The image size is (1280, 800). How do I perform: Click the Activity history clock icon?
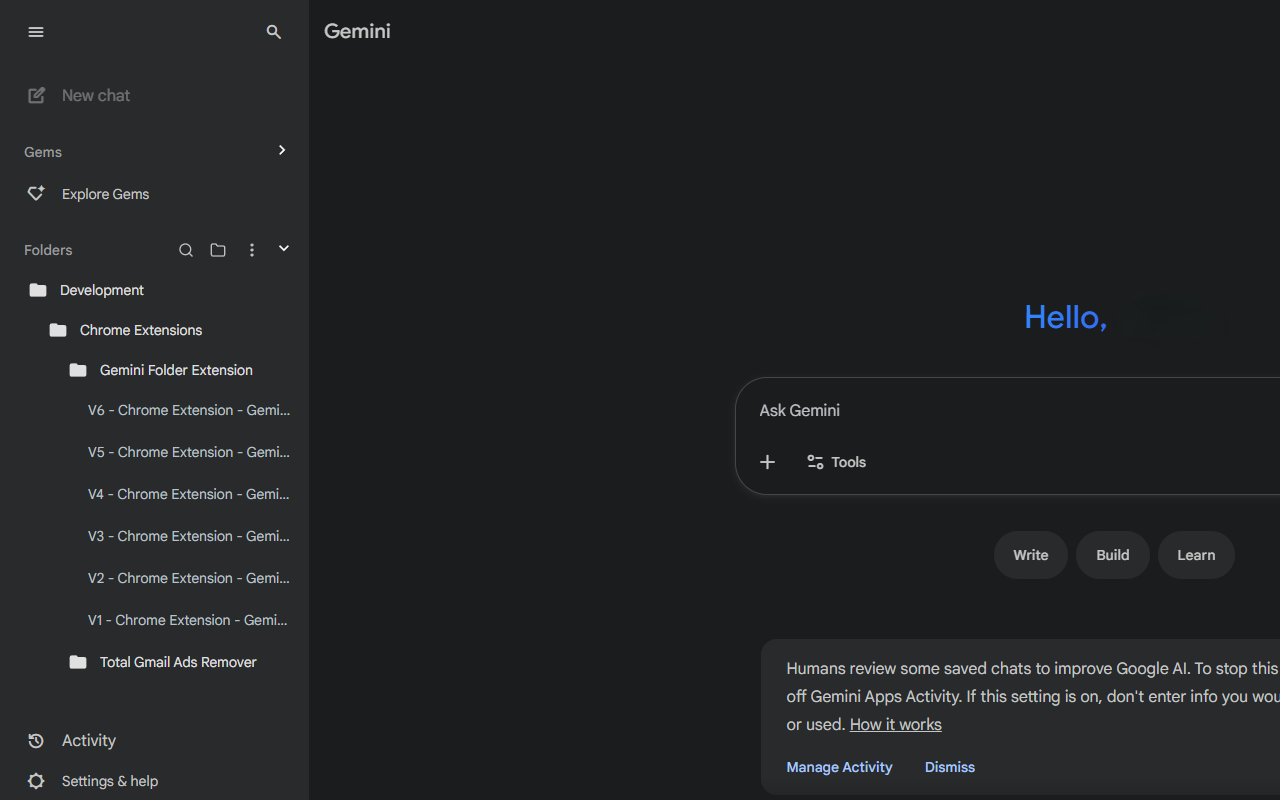(x=36, y=741)
